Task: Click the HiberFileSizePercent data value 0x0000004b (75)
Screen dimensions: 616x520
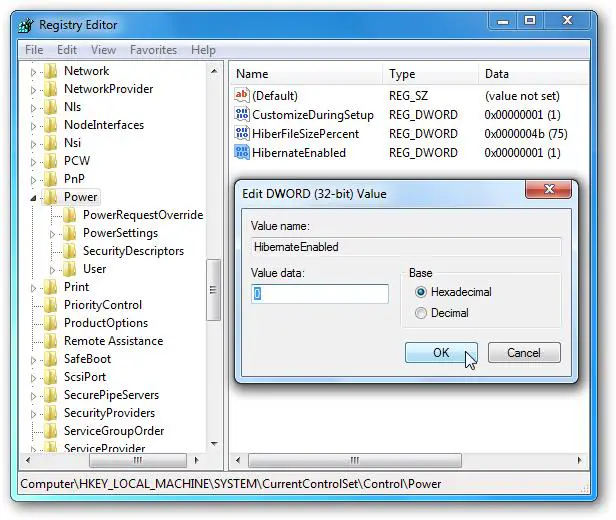Action: (x=526, y=134)
